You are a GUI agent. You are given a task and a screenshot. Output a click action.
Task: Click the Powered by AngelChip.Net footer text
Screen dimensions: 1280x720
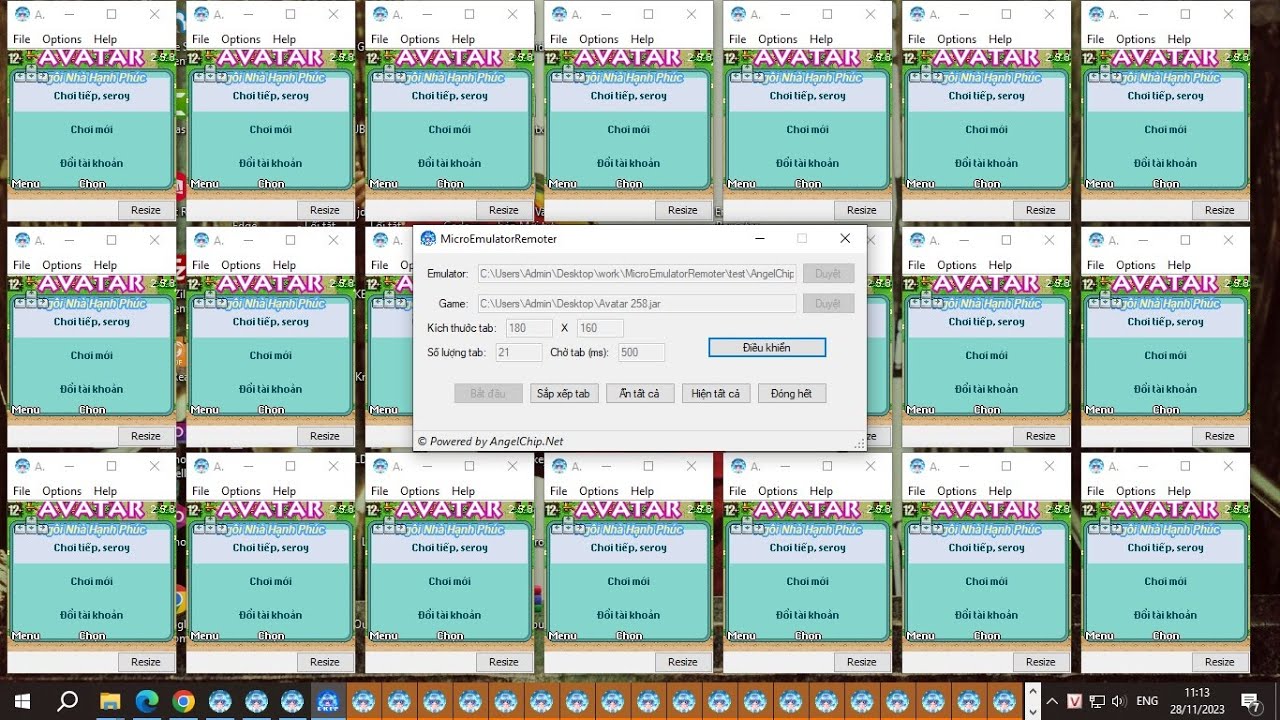tap(490, 442)
